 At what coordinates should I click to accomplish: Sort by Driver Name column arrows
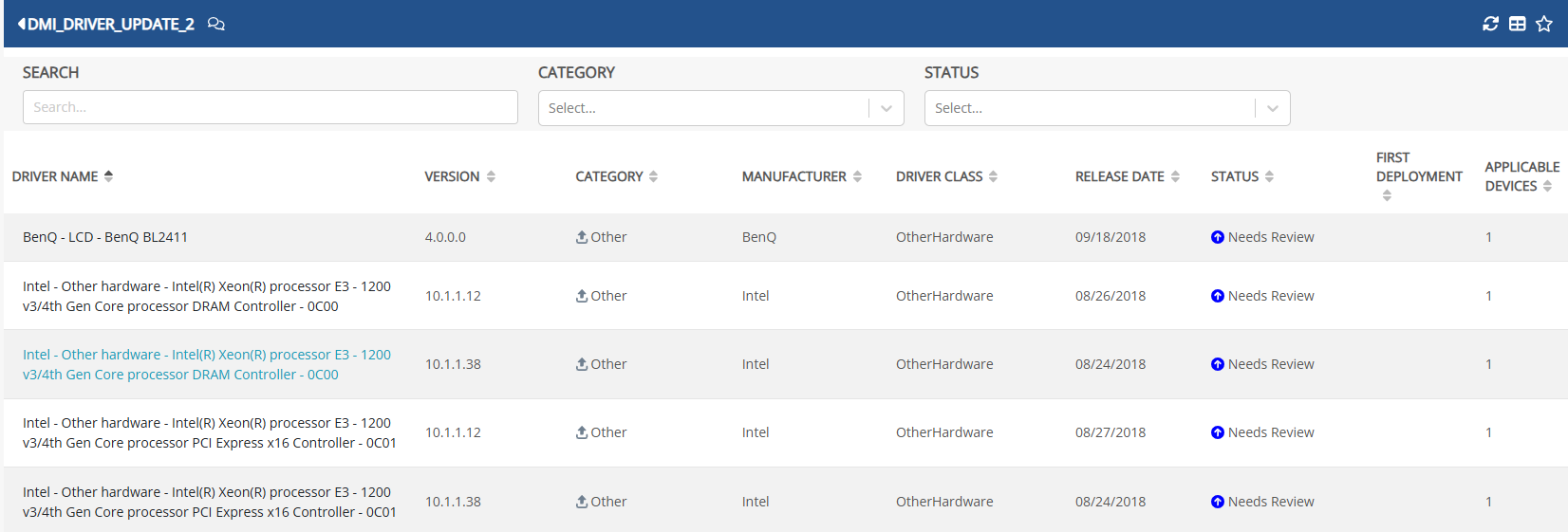coord(108,176)
